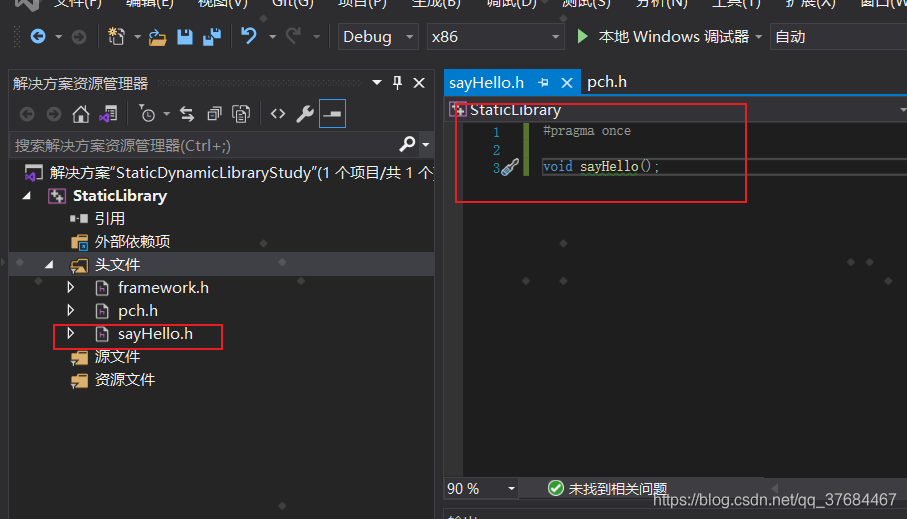Click the Solution Explorer Home icon
The height and width of the screenshot is (519, 907).
click(80, 114)
